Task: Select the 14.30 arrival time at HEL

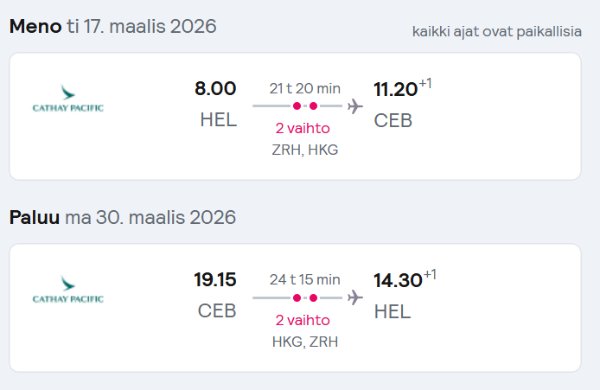Action: pos(398,280)
